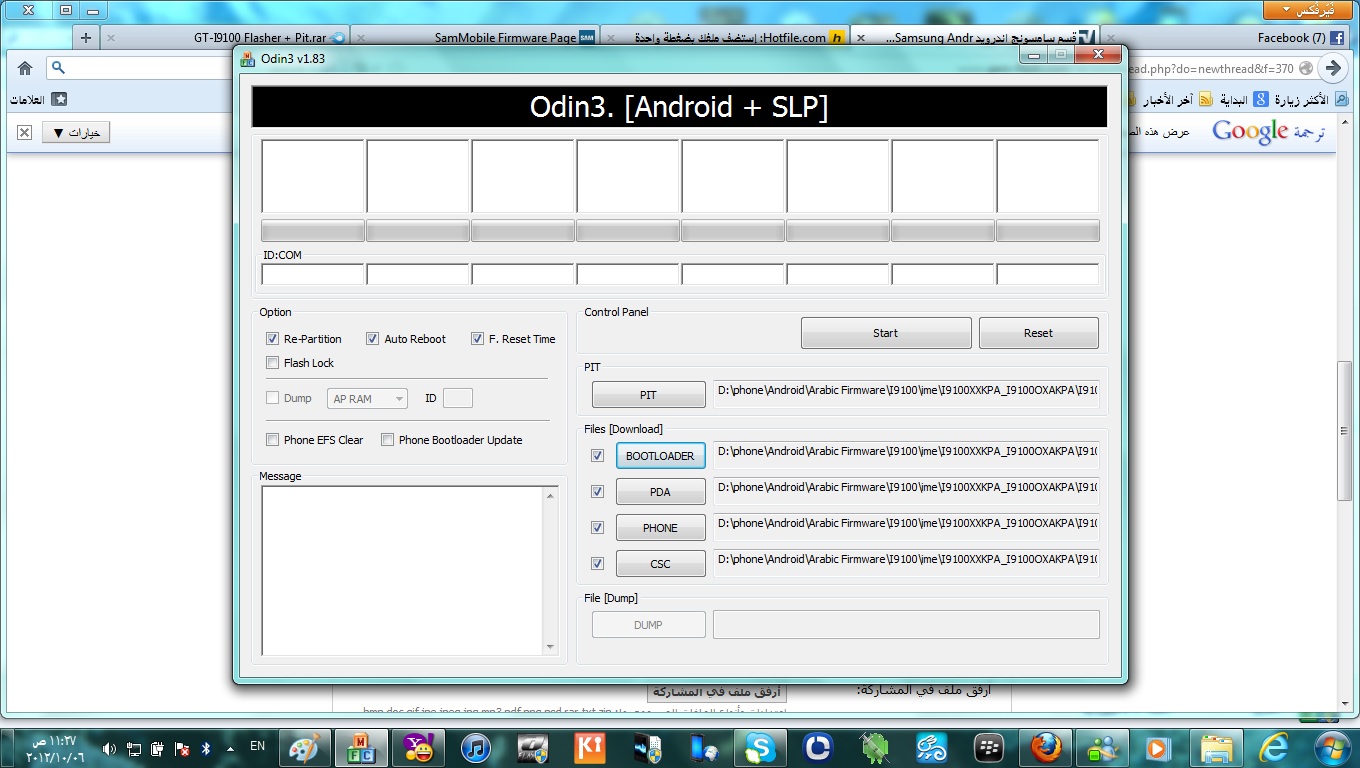This screenshot has height=768, width=1360.
Task: Click the volume speaker tray icon
Action: (x=109, y=747)
